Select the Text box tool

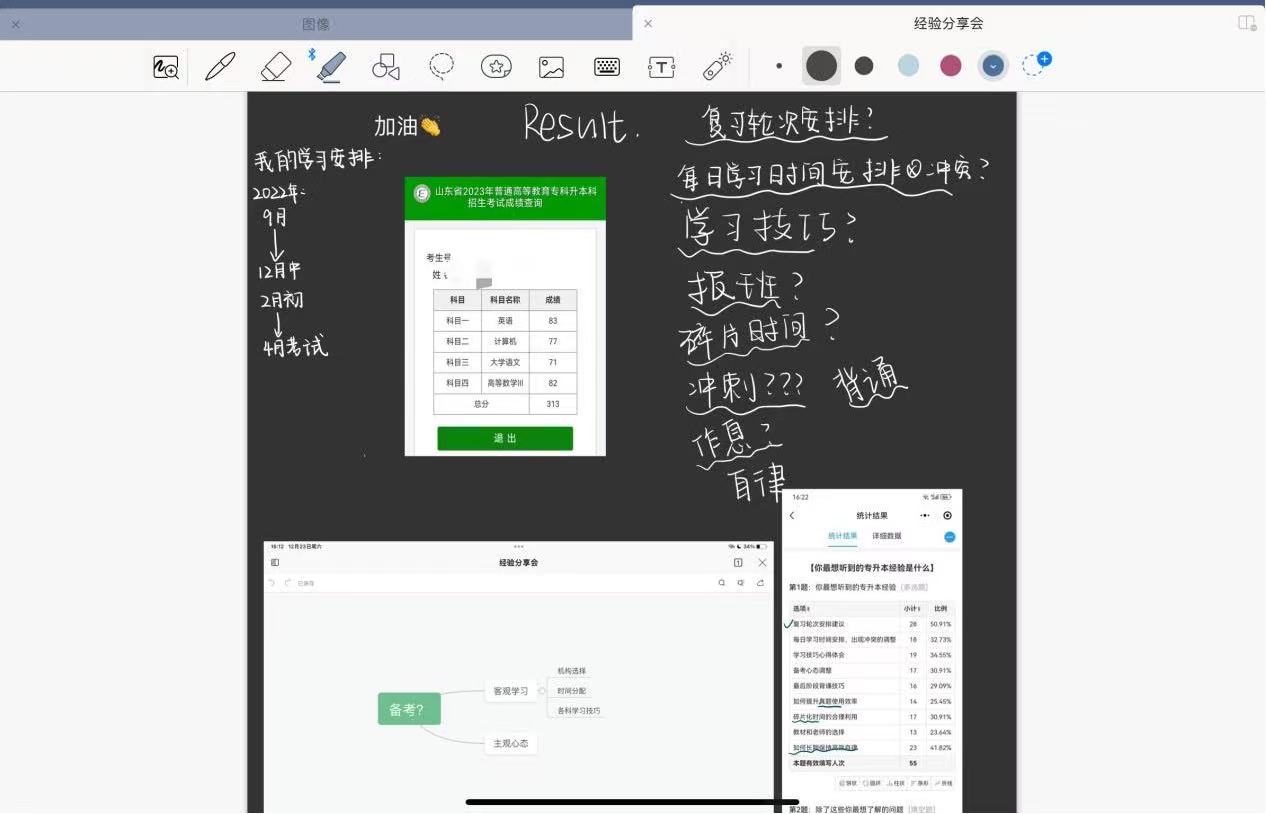pos(662,67)
